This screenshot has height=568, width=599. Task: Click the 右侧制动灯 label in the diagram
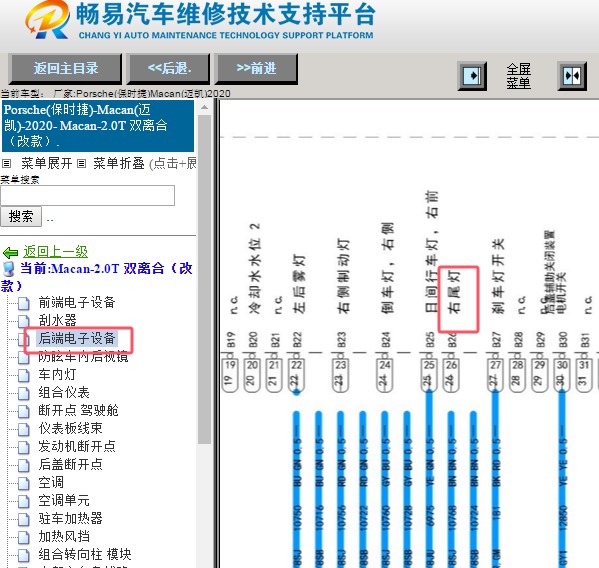[x=343, y=277]
